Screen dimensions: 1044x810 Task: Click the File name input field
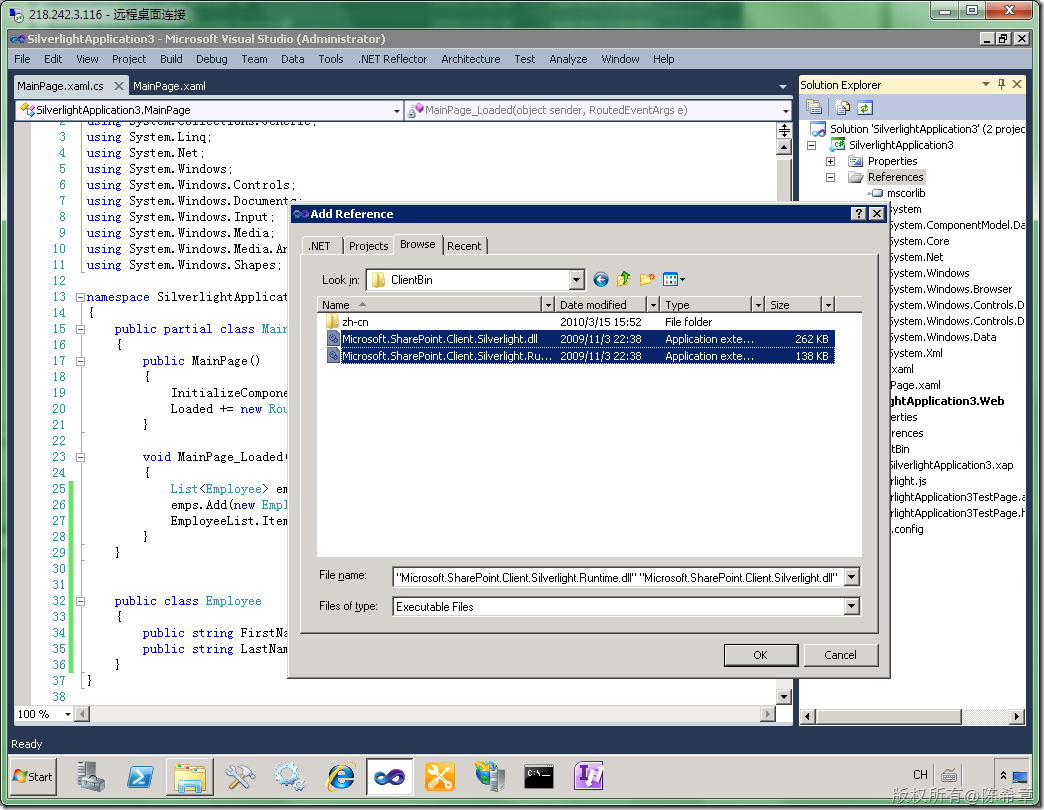tap(619, 577)
